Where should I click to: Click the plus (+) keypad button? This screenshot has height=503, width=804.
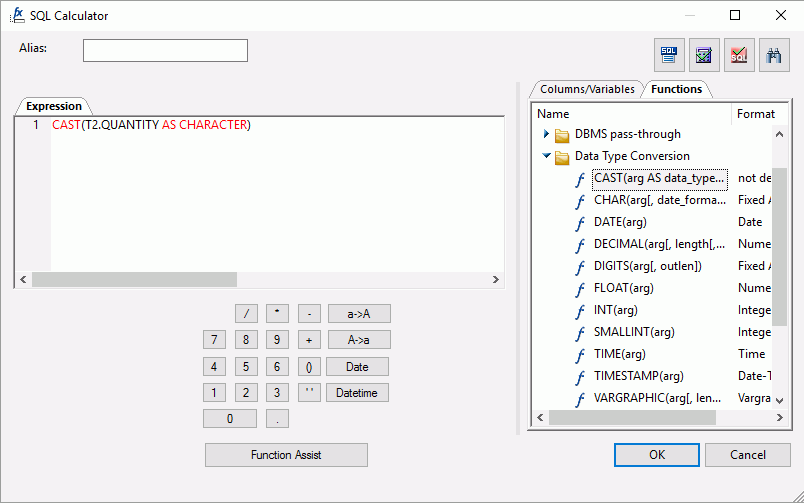tap(309, 340)
